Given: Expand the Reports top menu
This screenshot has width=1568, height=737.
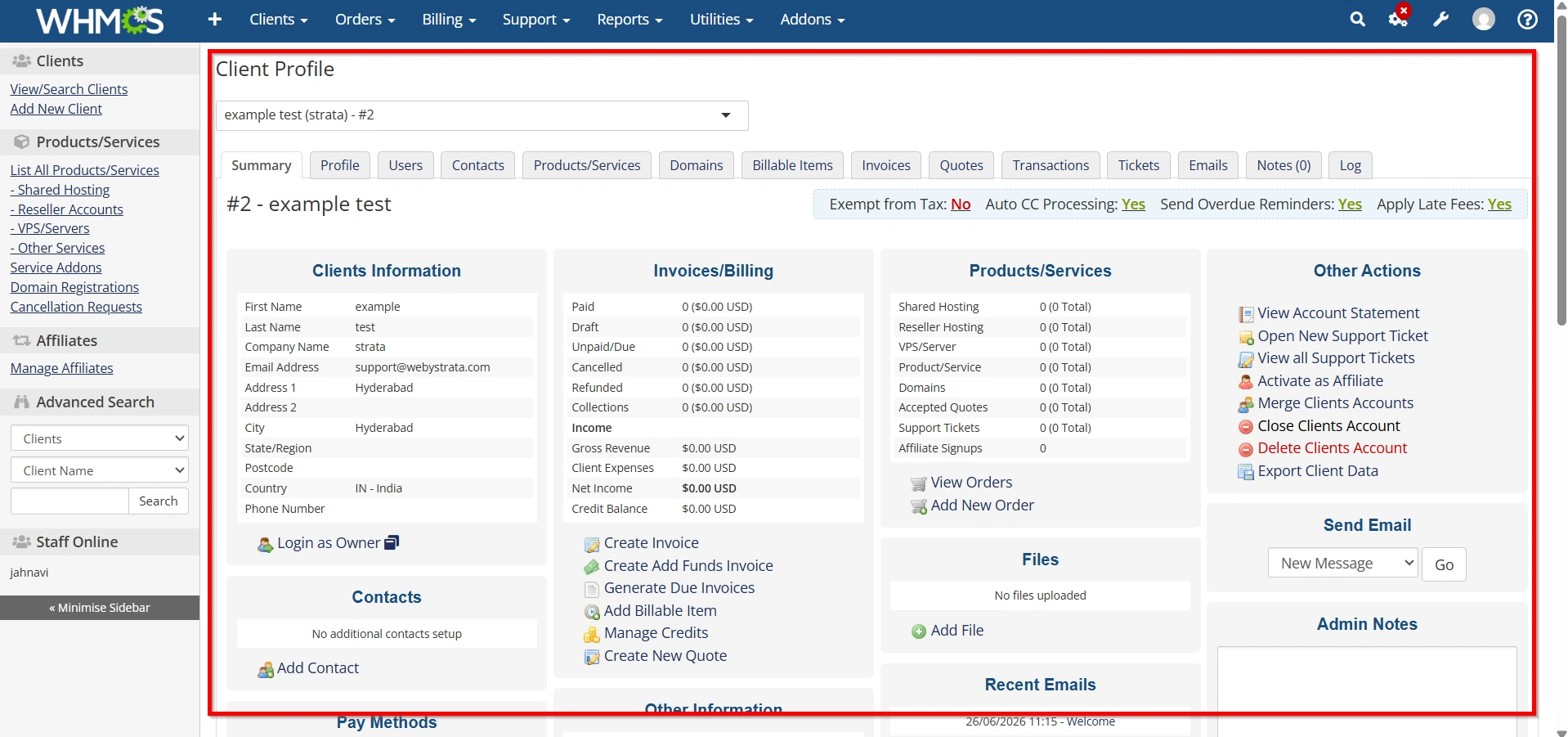Looking at the screenshot, I should pos(629,20).
